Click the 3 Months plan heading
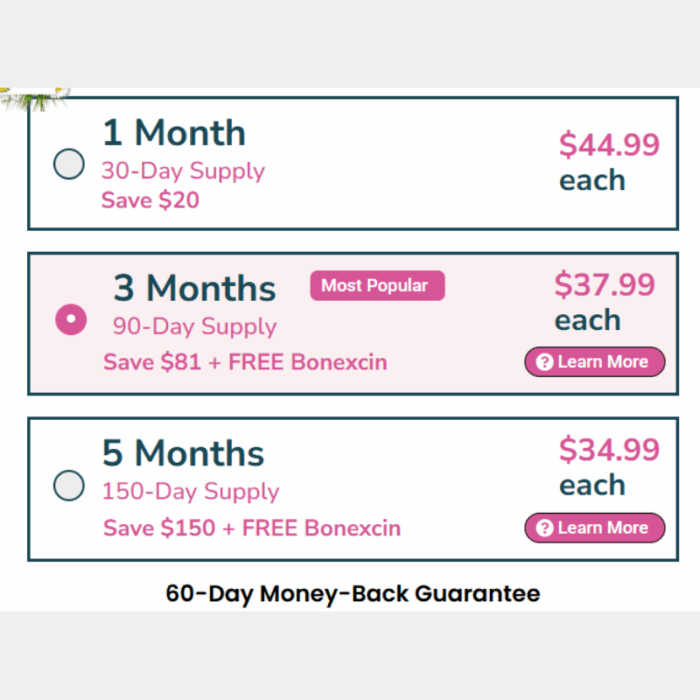 point(195,288)
